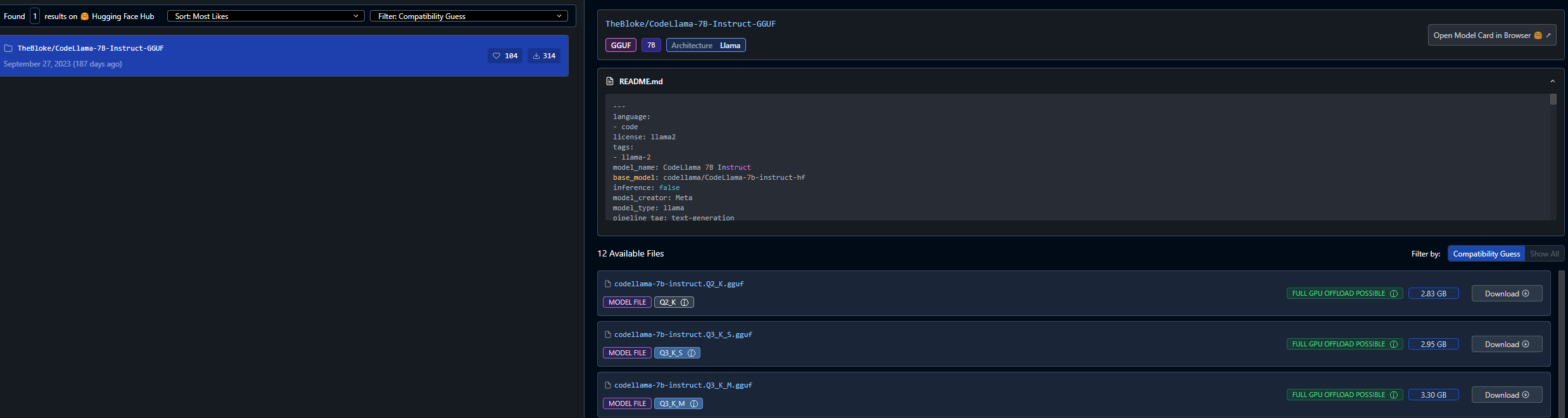Click the 104 likes heart badge

[x=505, y=56]
